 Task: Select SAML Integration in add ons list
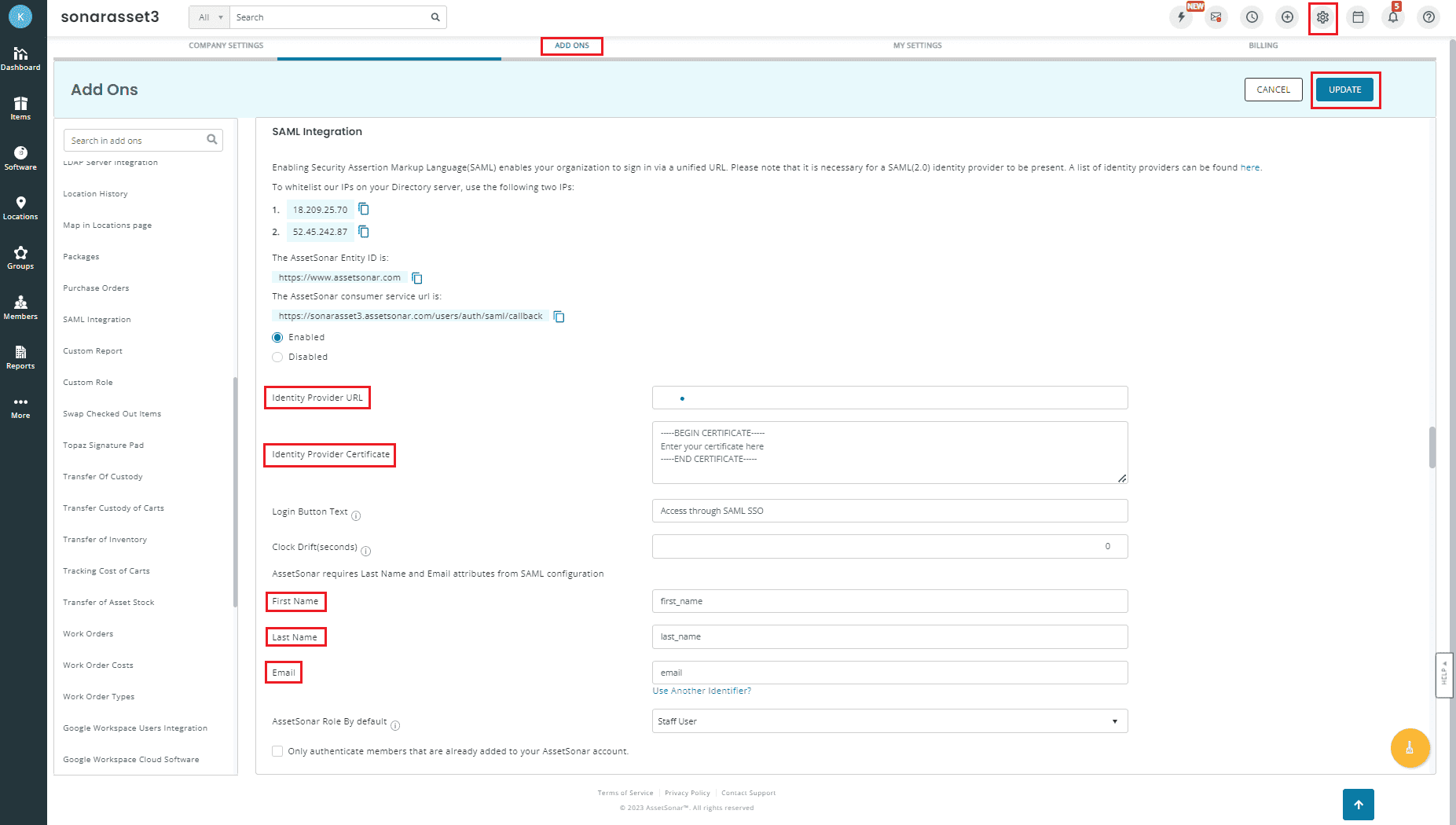point(97,320)
